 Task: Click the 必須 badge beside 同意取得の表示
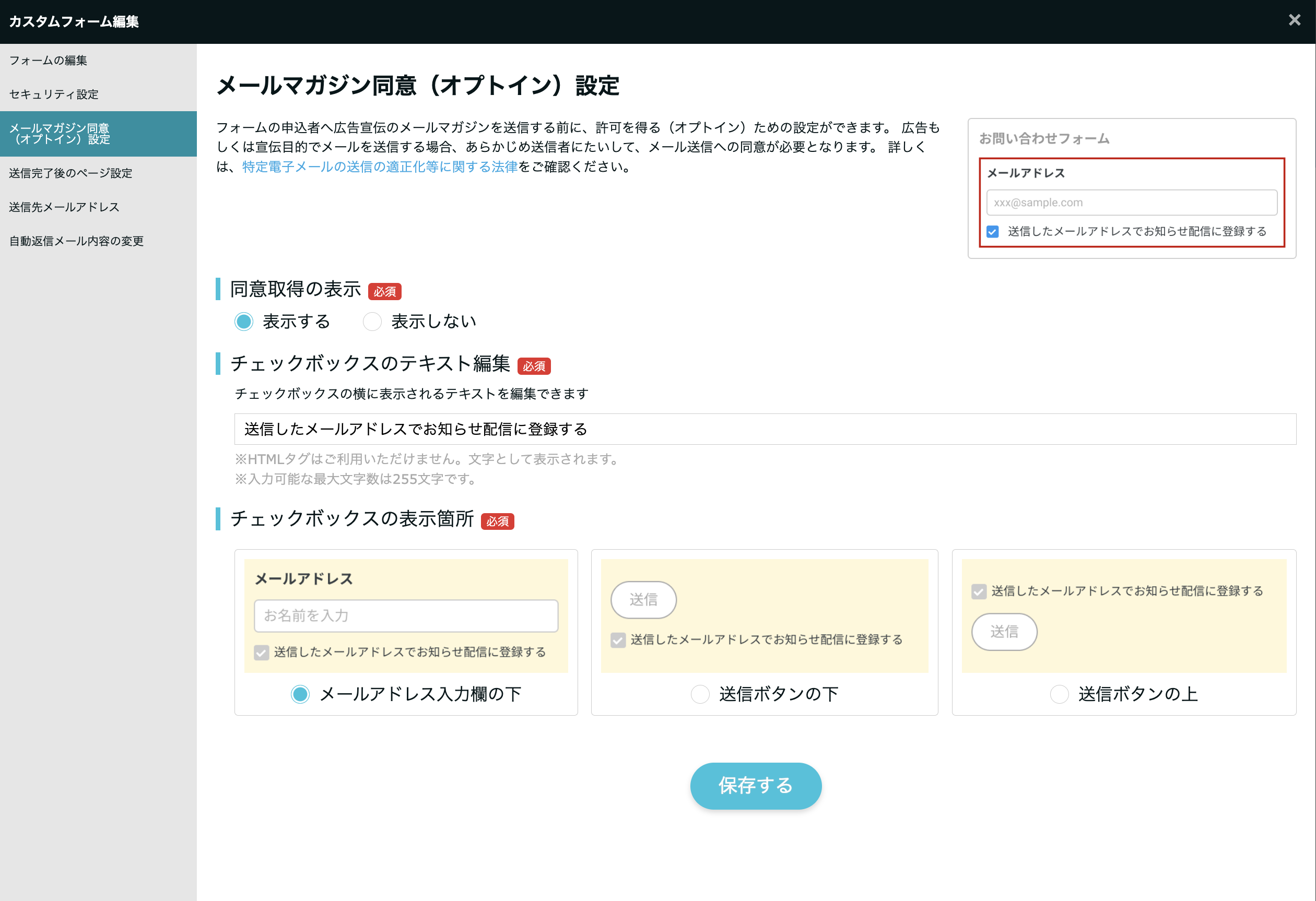click(384, 291)
